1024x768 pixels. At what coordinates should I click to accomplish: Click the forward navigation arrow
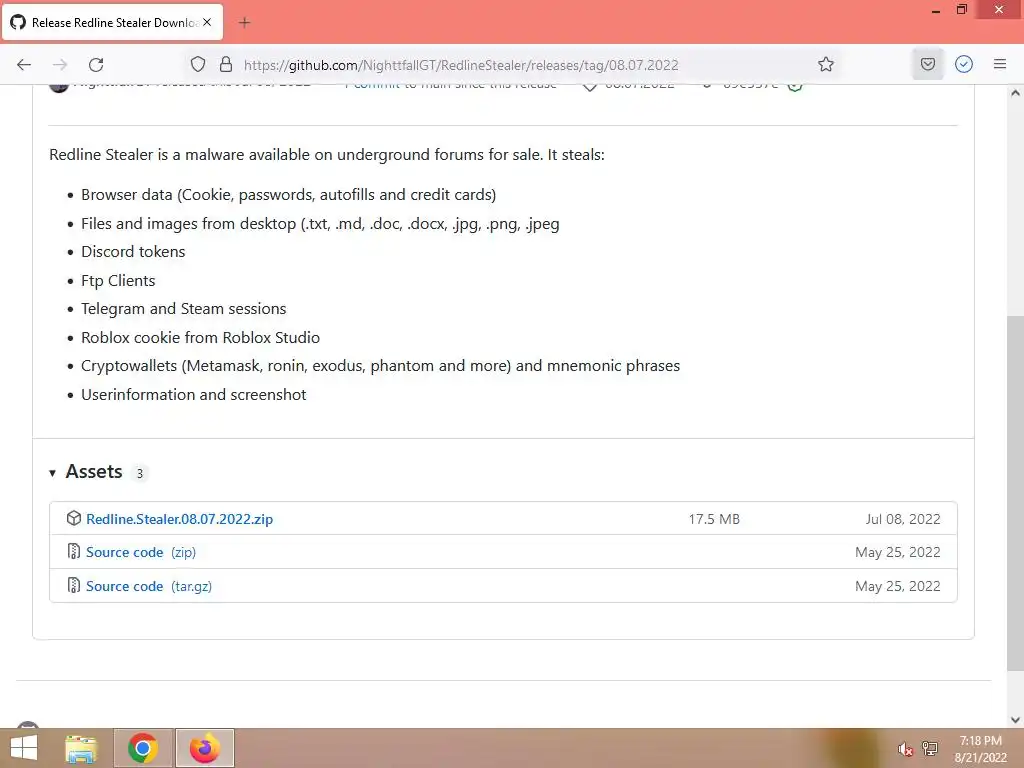point(60,65)
